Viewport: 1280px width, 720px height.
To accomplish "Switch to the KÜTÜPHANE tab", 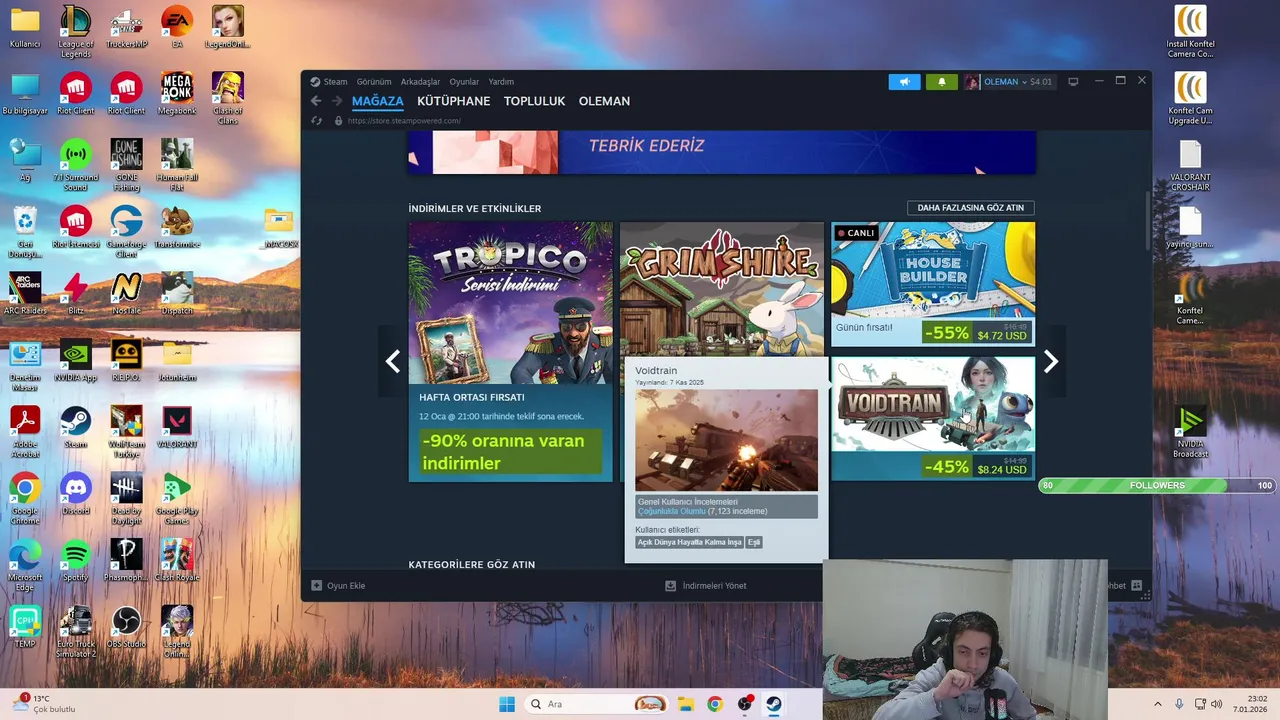I will (x=454, y=101).
